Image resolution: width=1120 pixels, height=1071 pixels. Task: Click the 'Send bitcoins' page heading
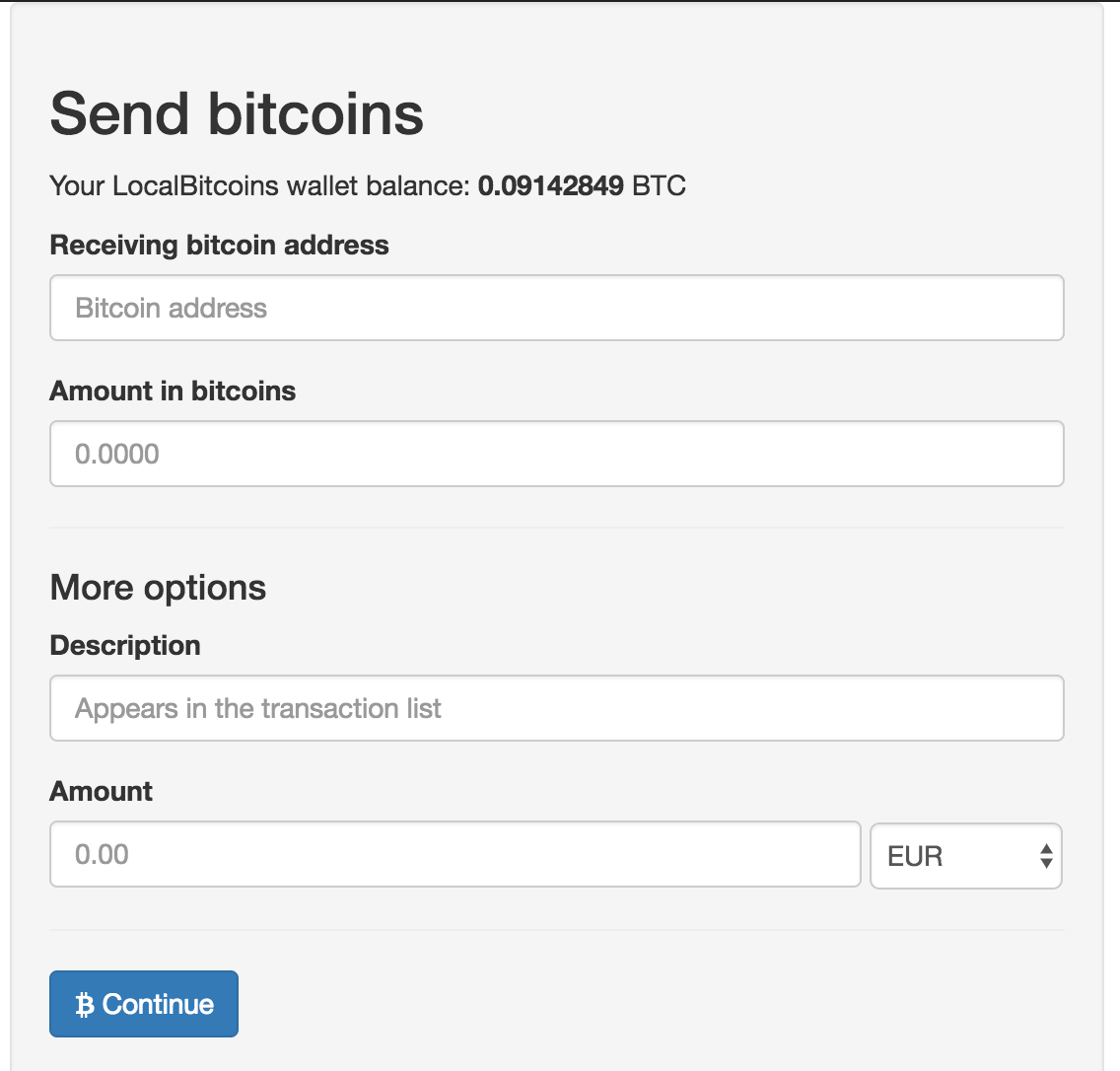point(237,113)
